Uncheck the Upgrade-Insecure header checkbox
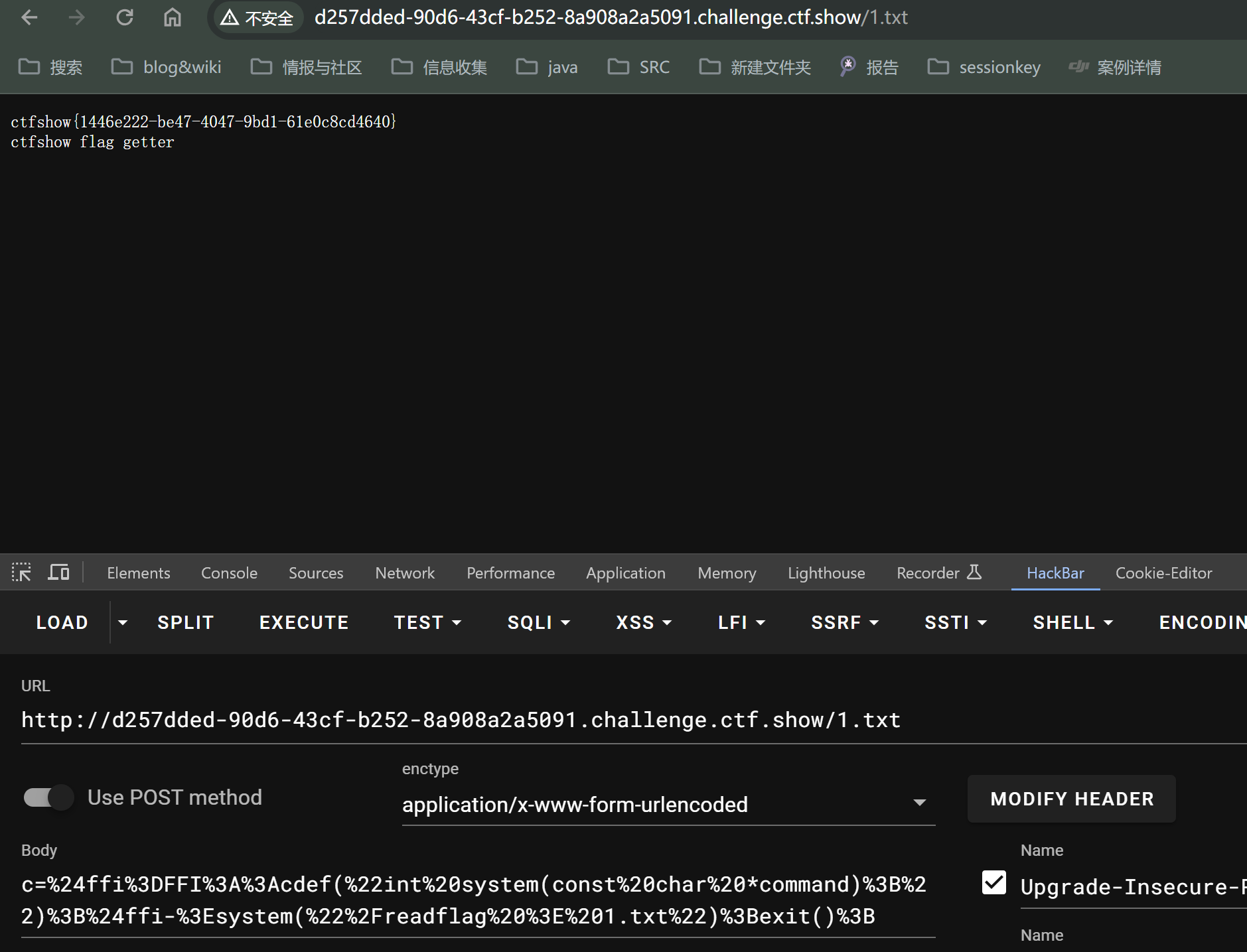This screenshot has height=952, width=1247. click(994, 882)
